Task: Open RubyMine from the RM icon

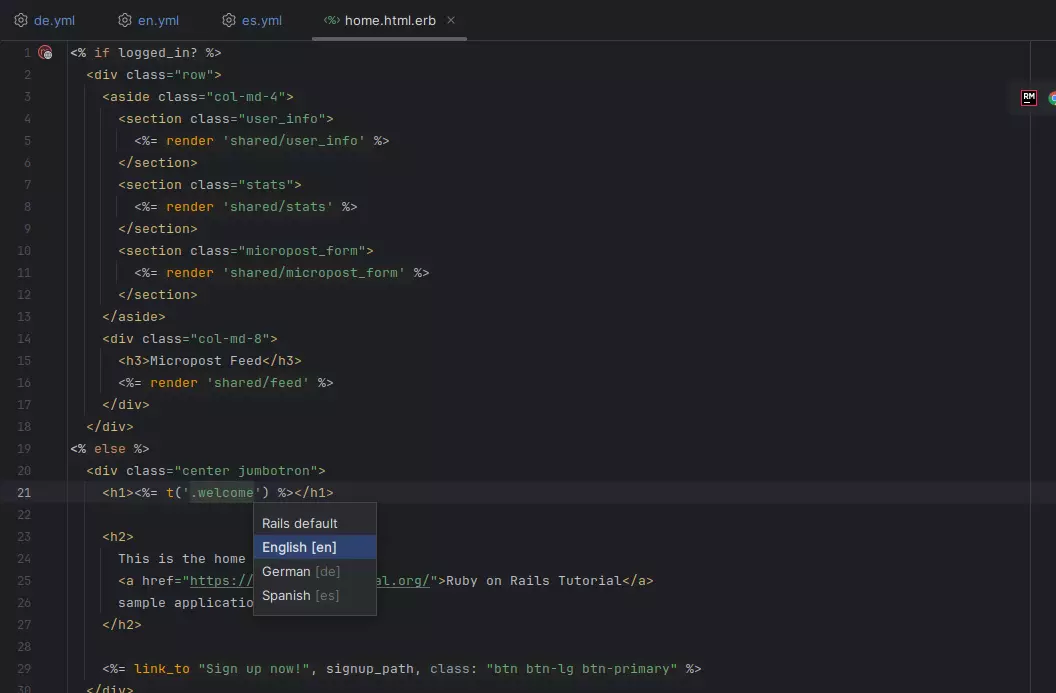Action: coord(1028,98)
